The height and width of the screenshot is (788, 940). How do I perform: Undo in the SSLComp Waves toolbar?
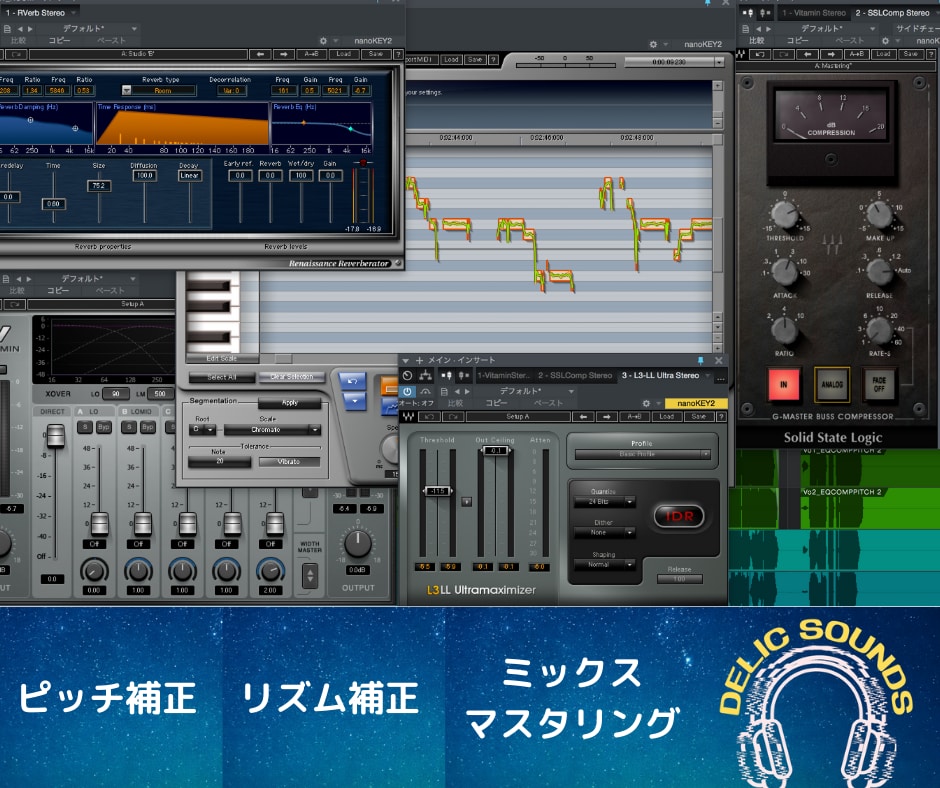coord(760,54)
